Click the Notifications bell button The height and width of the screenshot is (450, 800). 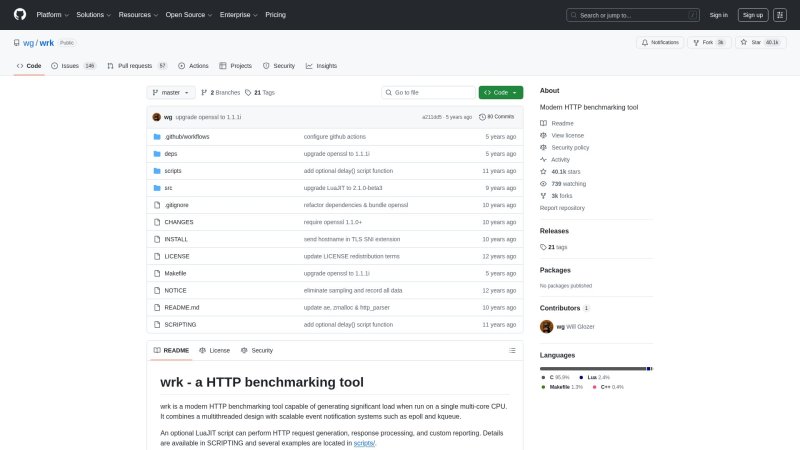660,42
